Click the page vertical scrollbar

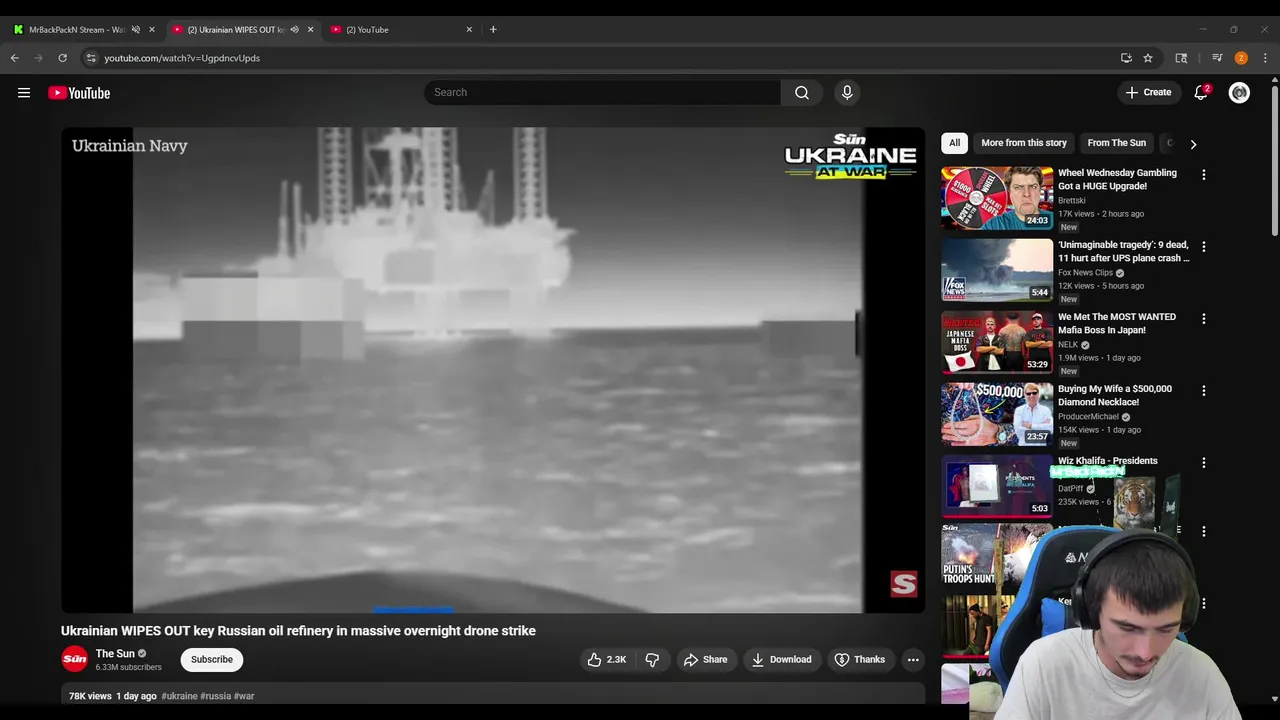click(1274, 160)
